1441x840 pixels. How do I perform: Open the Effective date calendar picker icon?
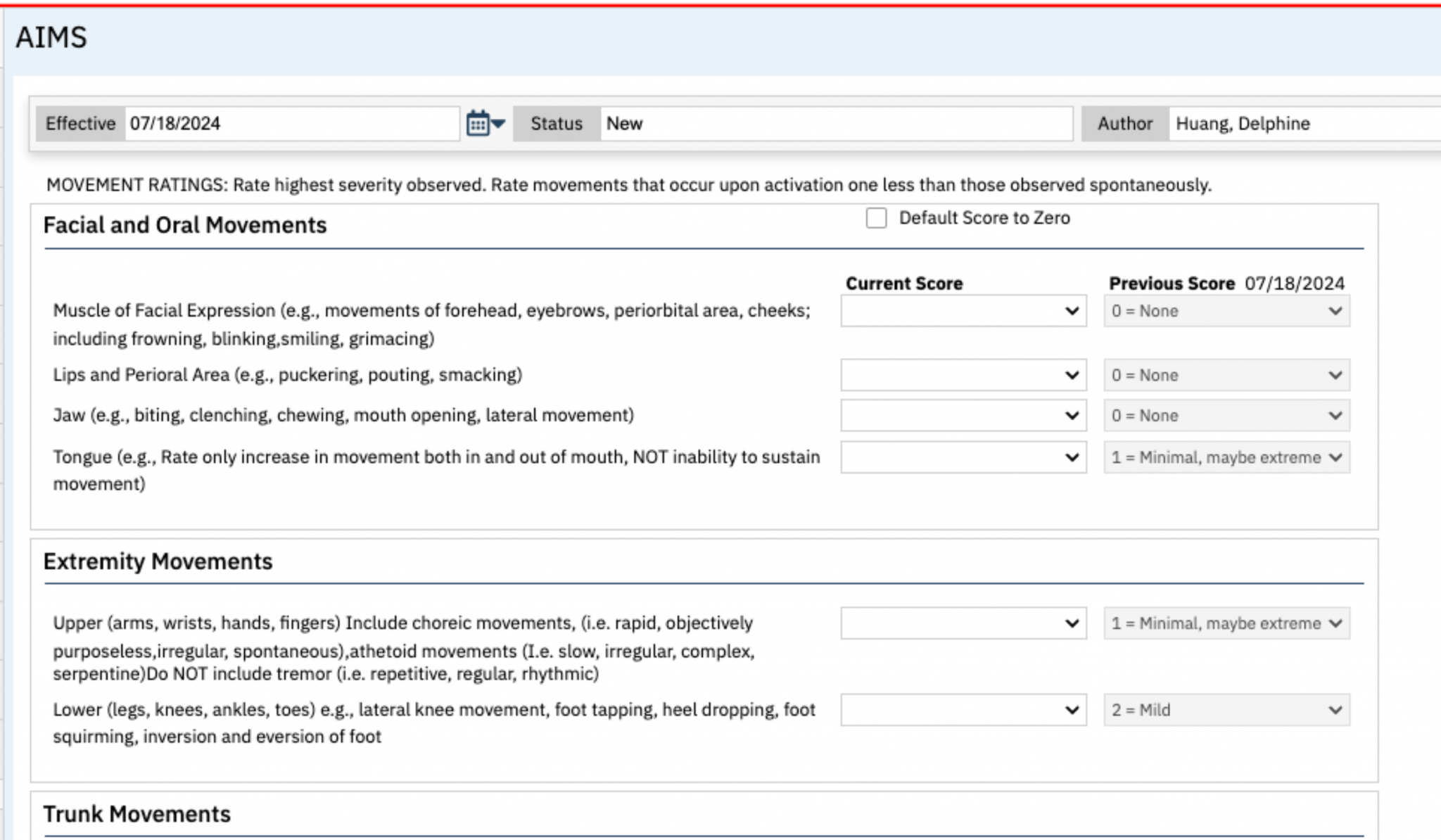[478, 124]
